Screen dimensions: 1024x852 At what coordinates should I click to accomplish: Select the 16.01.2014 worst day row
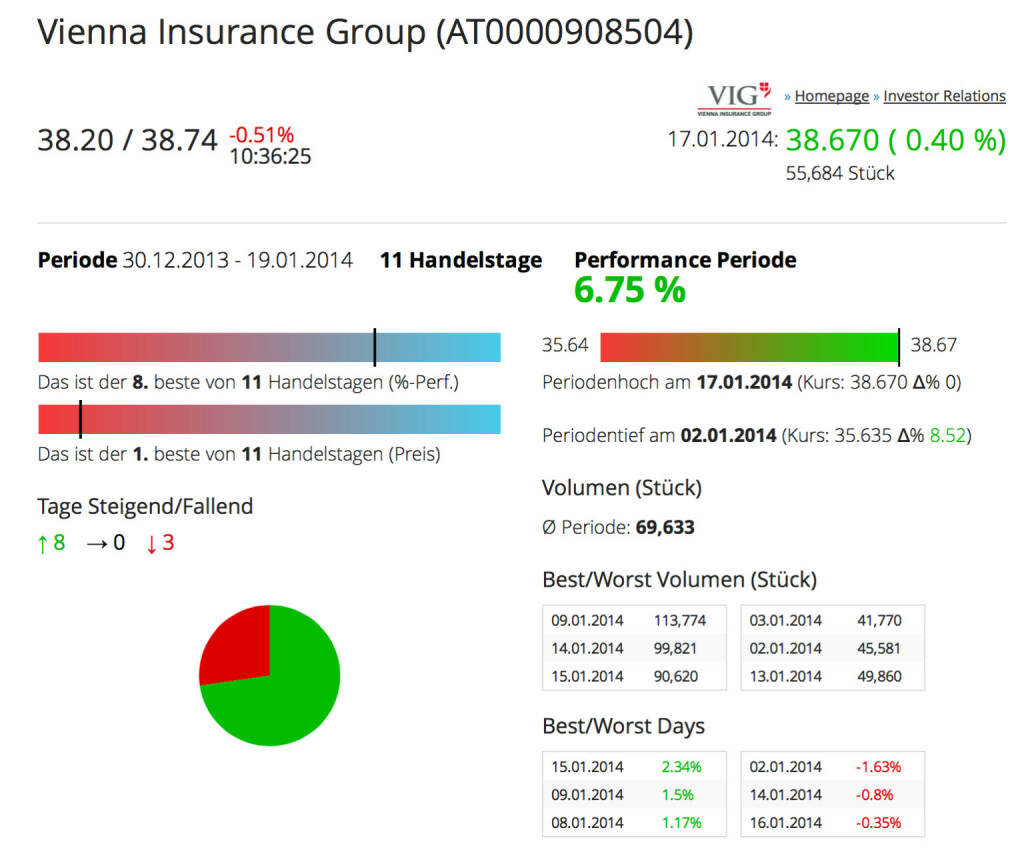[832, 823]
